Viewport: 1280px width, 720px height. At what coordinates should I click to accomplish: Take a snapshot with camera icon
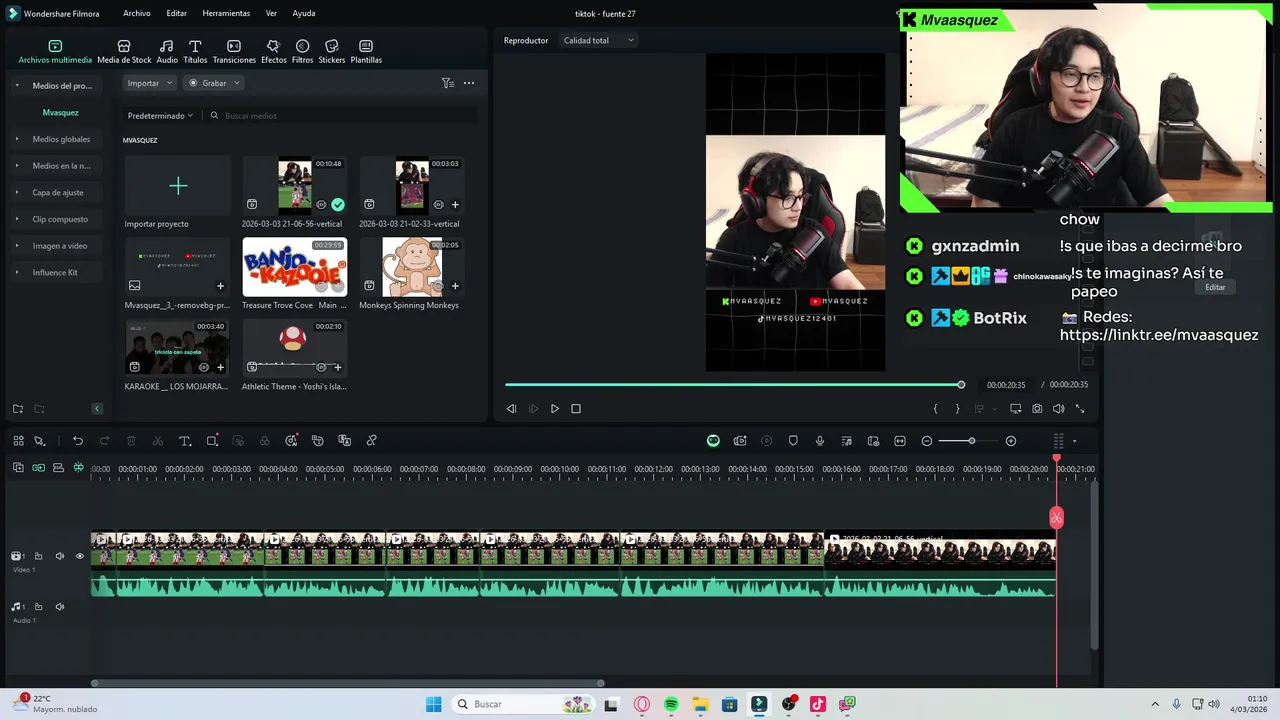coord(1037,409)
